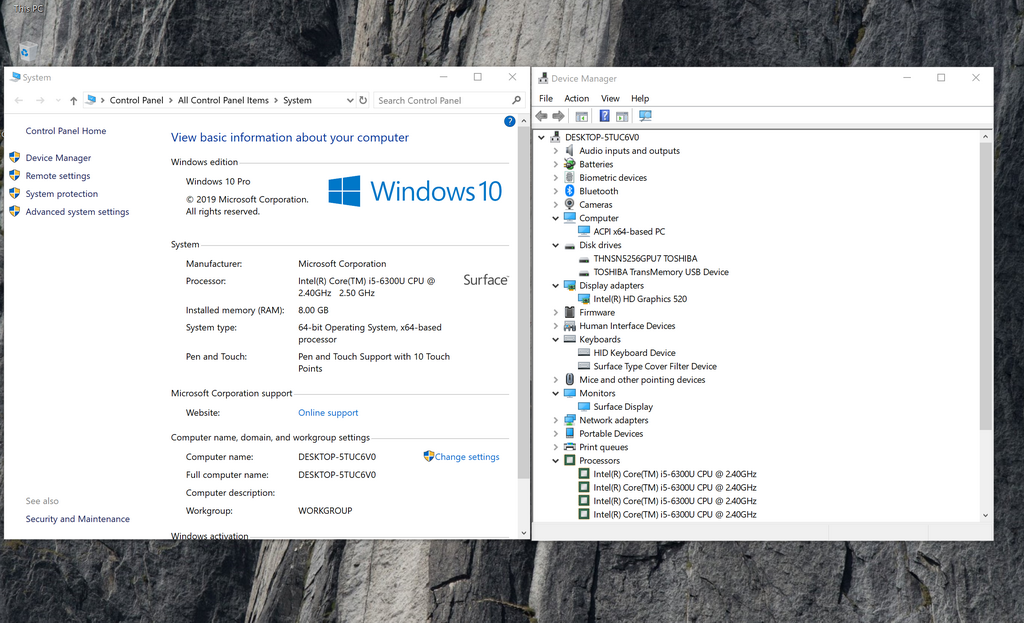
Task: Open the Help menu in Device Manager
Action: [640, 98]
